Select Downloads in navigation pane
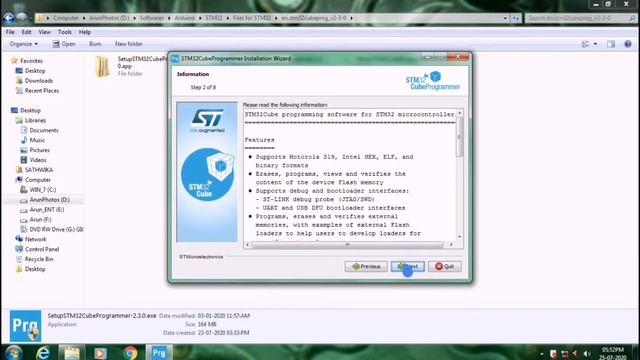 click(38, 81)
